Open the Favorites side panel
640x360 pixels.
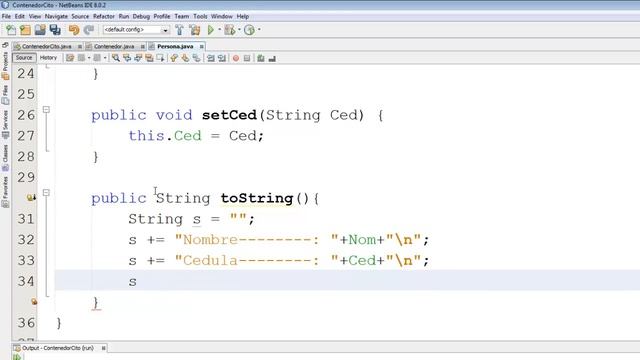click(5, 192)
